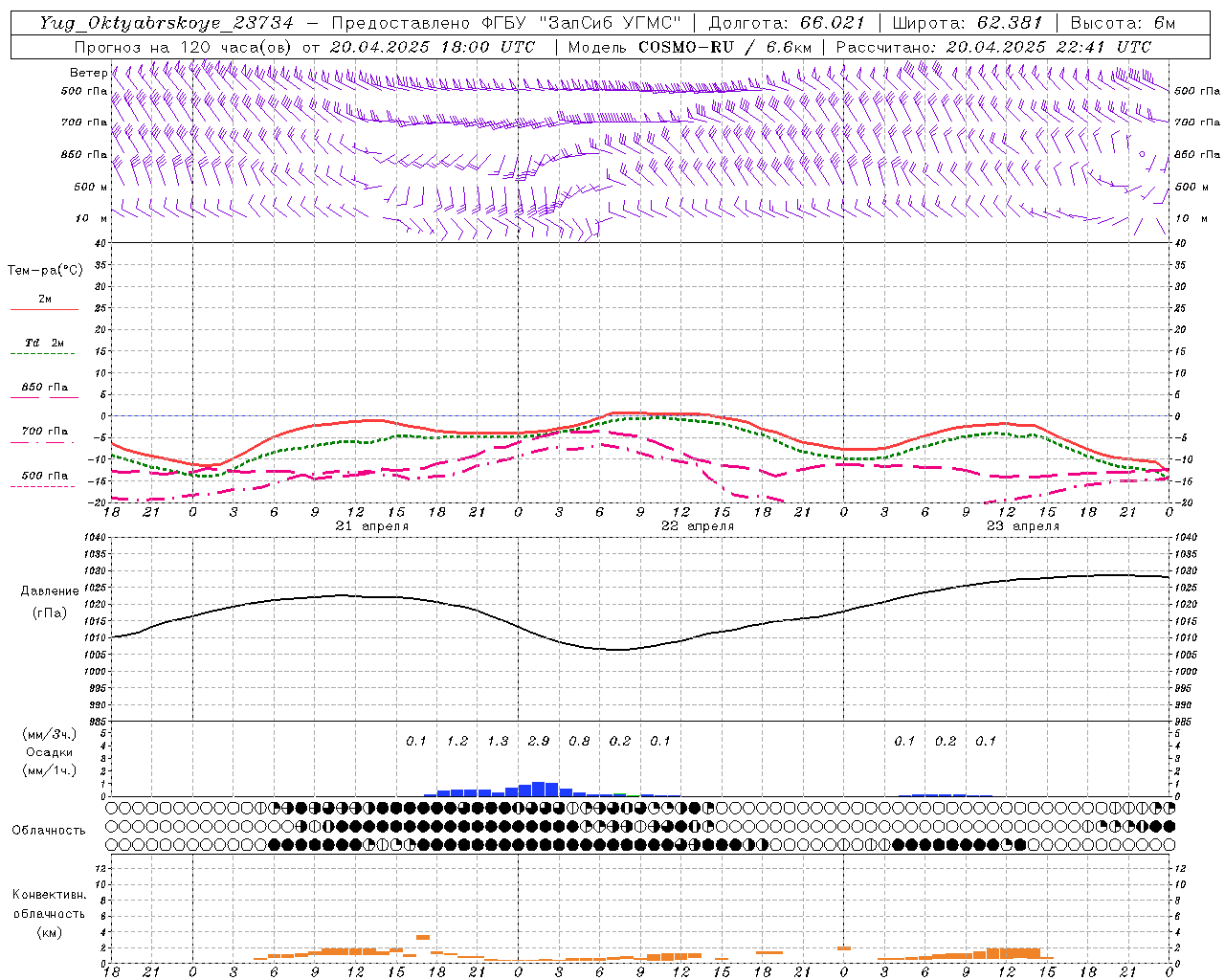Screen dimensions: 1225x980
Task: Click the '850 гПа' temperature legend entry
Action: point(45,388)
